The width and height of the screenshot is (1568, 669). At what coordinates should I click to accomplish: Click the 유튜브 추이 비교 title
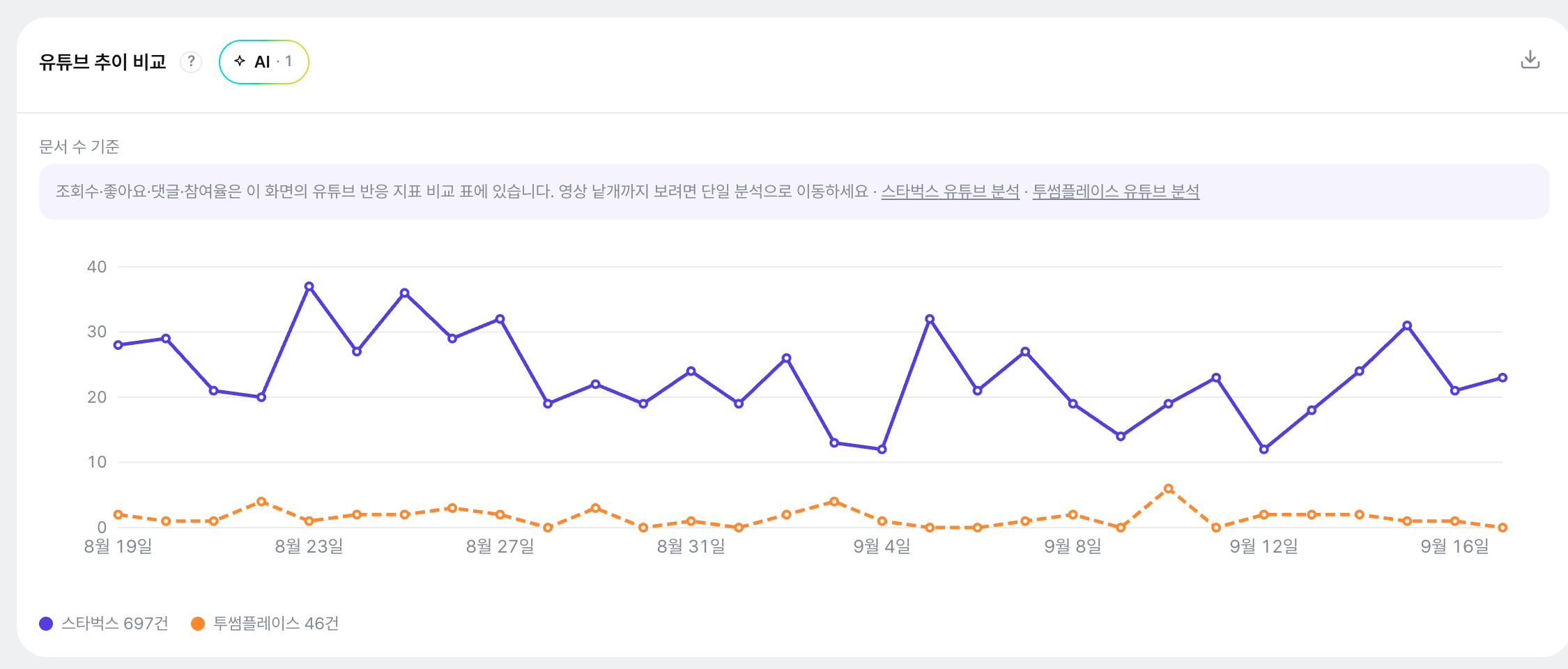coord(102,62)
